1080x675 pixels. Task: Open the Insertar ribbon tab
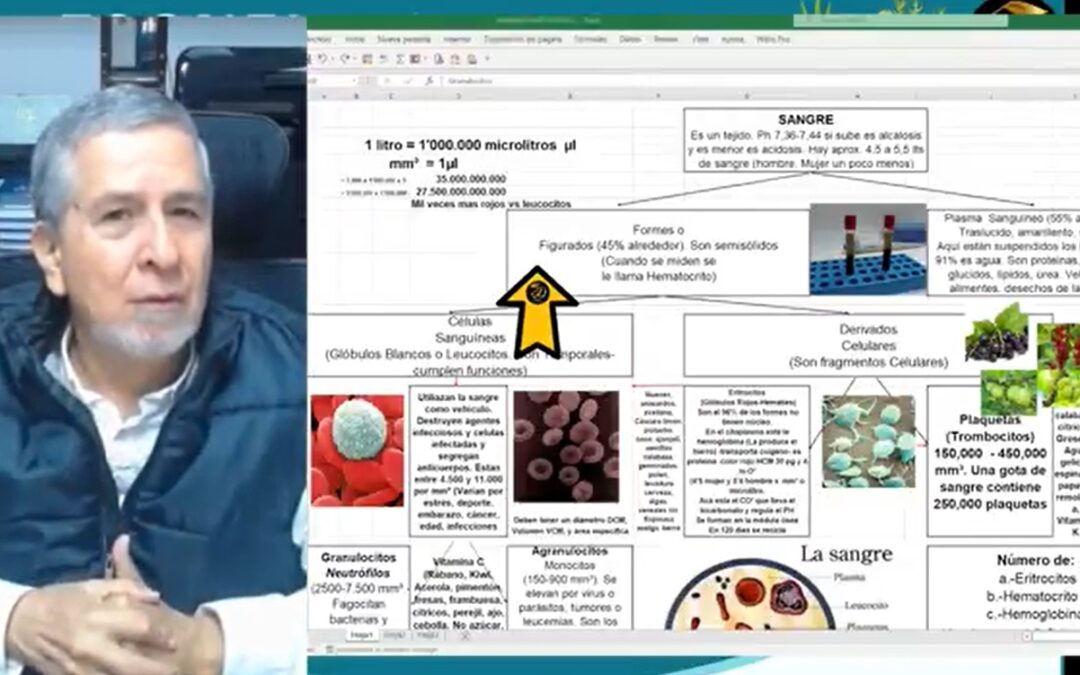(x=457, y=40)
